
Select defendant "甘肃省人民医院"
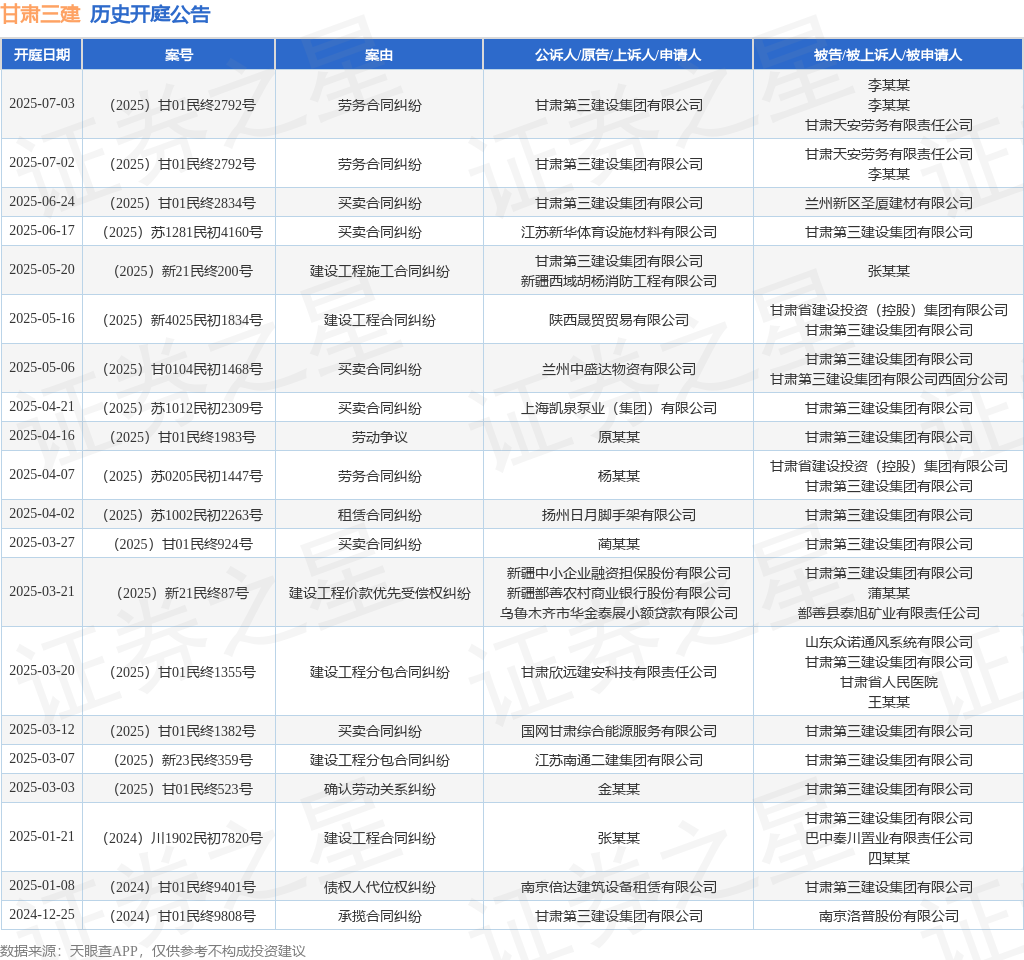pyautogui.click(x=888, y=682)
